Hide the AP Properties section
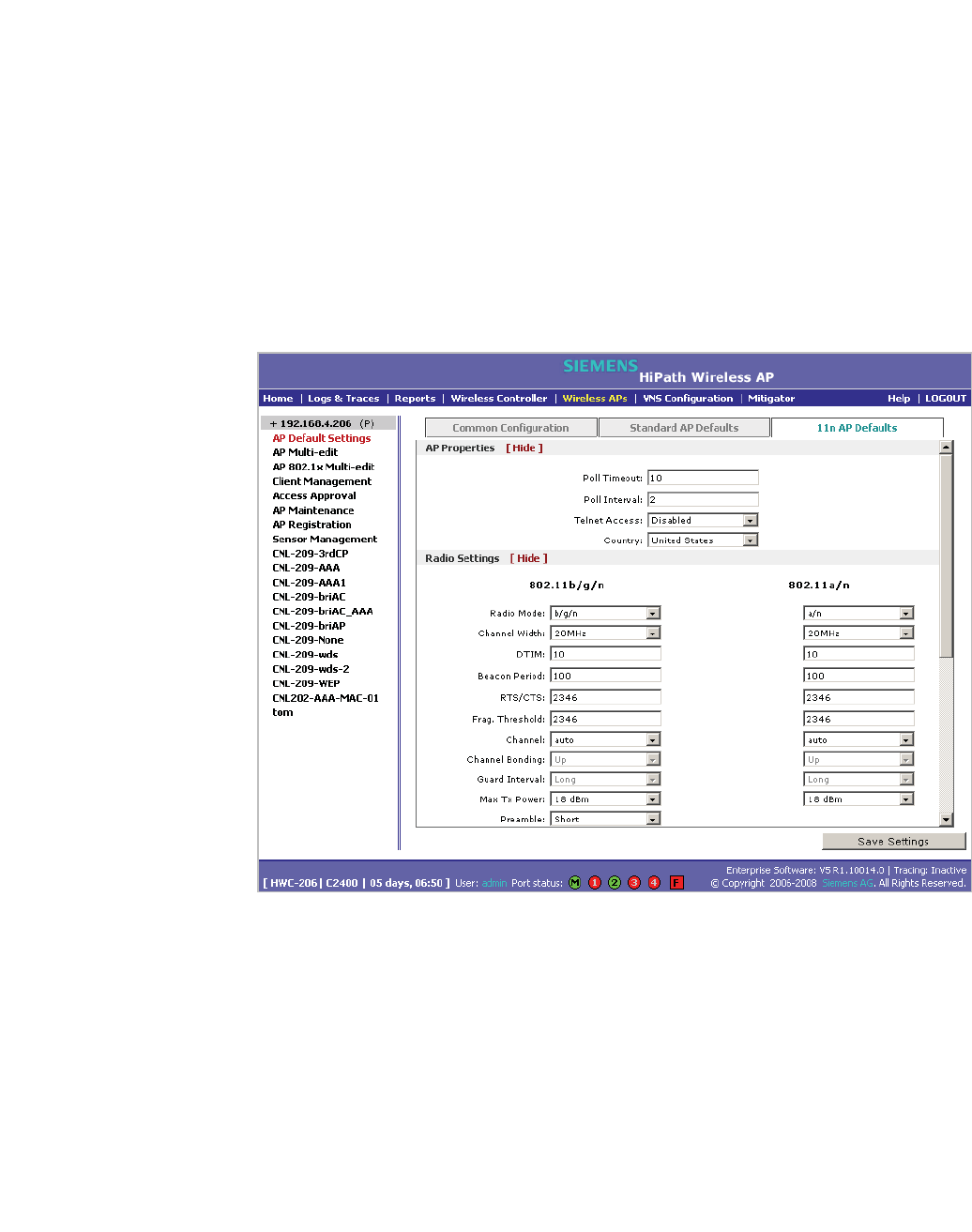This screenshot has height=1232, width=972. 524,449
